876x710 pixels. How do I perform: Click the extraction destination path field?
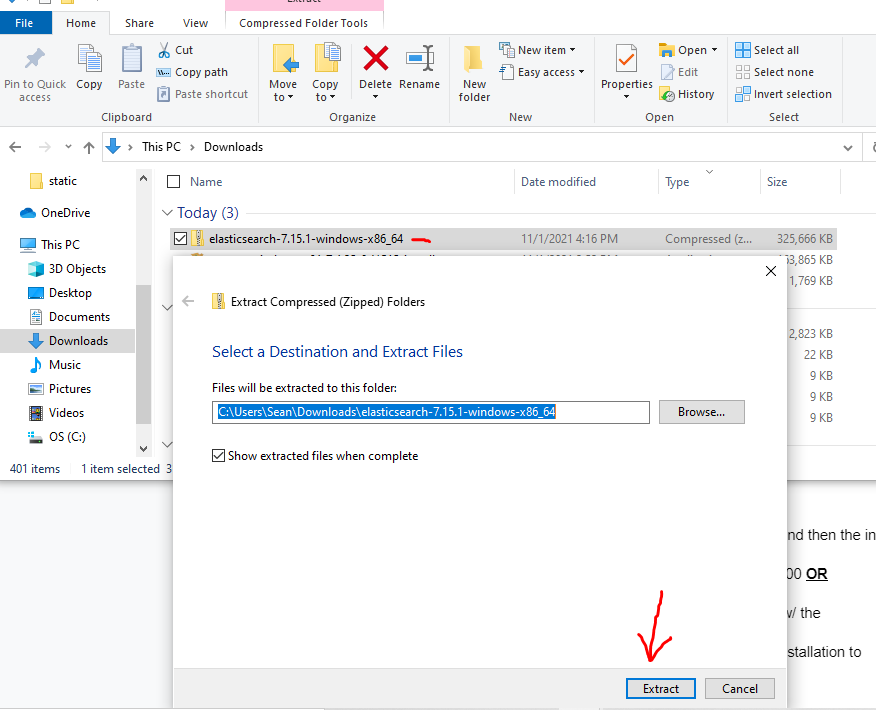(431, 412)
